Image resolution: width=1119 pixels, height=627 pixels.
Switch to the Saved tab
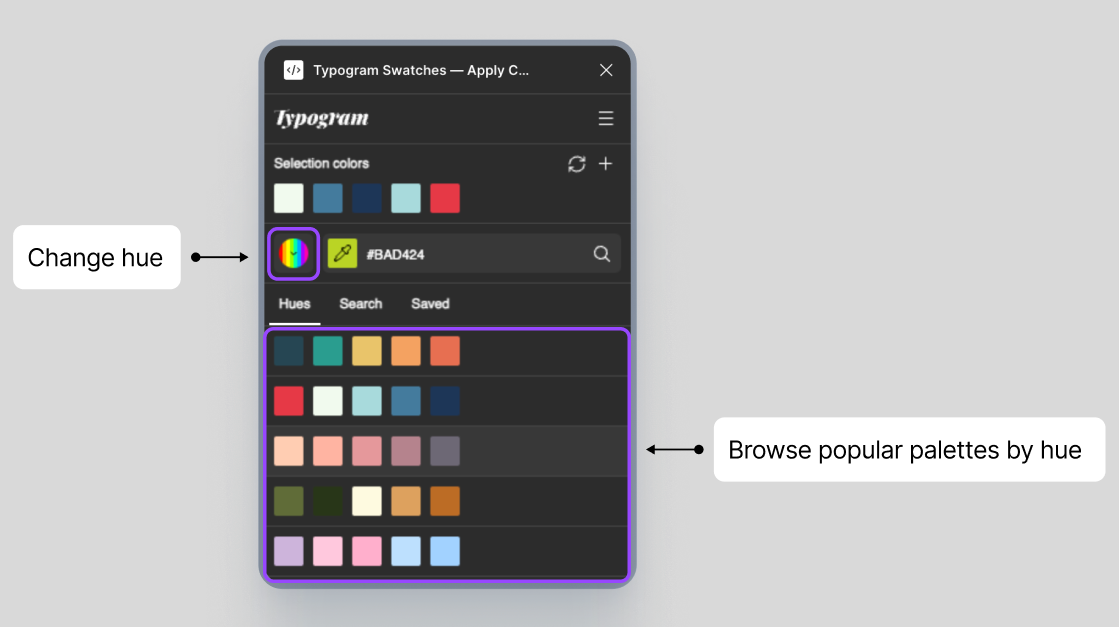[x=430, y=304]
